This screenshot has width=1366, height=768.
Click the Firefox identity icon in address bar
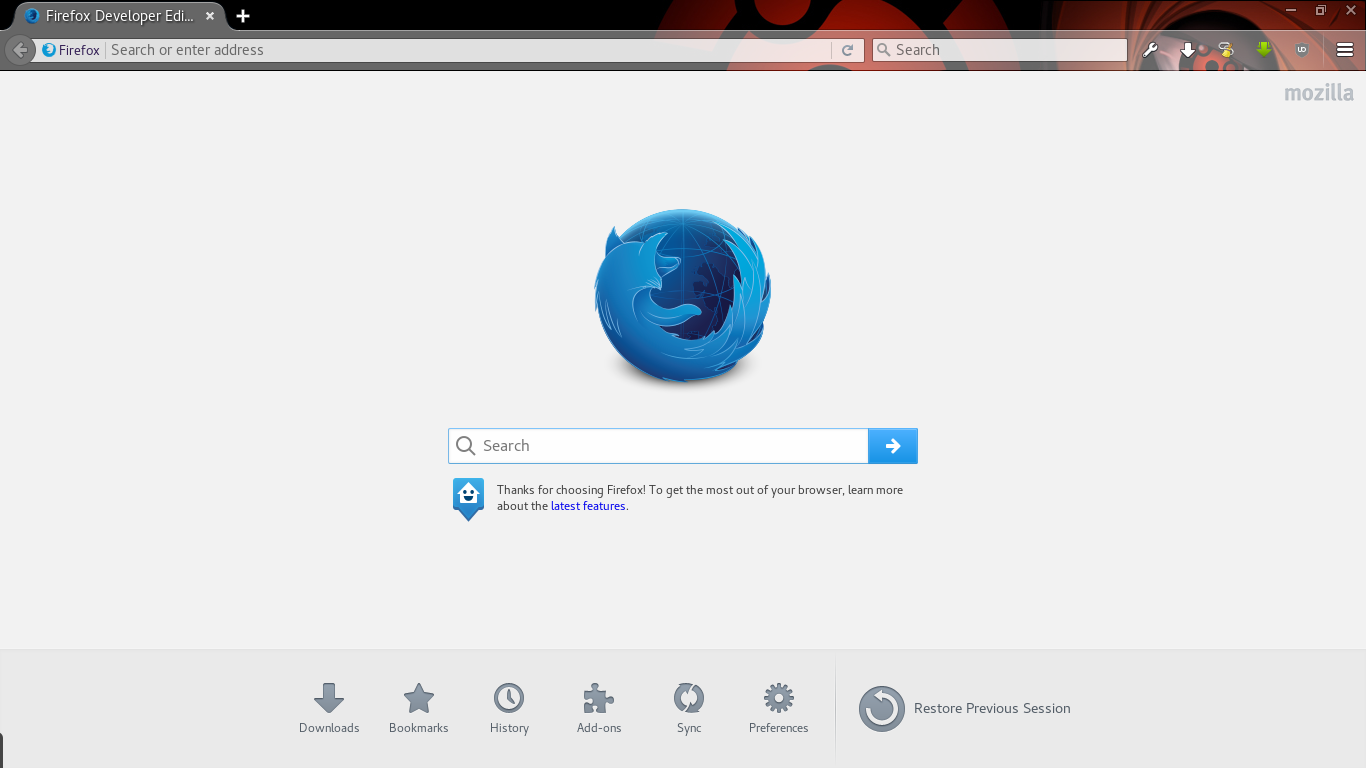click(49, 50)
